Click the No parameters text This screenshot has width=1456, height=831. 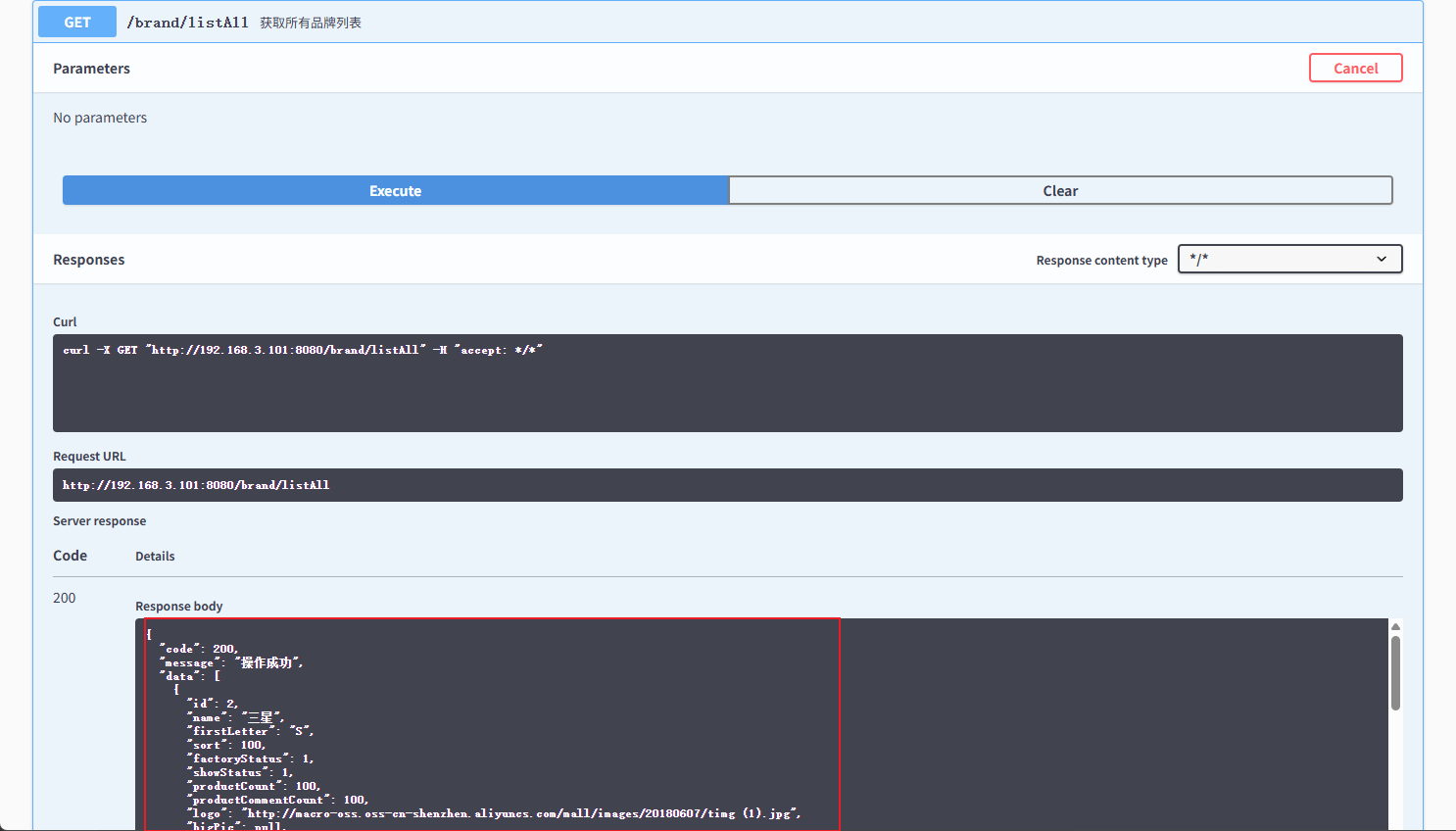coord(100,118)
